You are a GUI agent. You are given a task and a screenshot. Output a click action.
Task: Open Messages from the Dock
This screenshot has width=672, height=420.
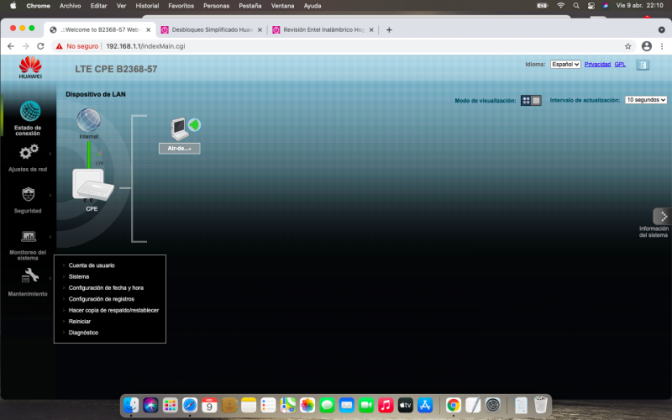[327, 405]
